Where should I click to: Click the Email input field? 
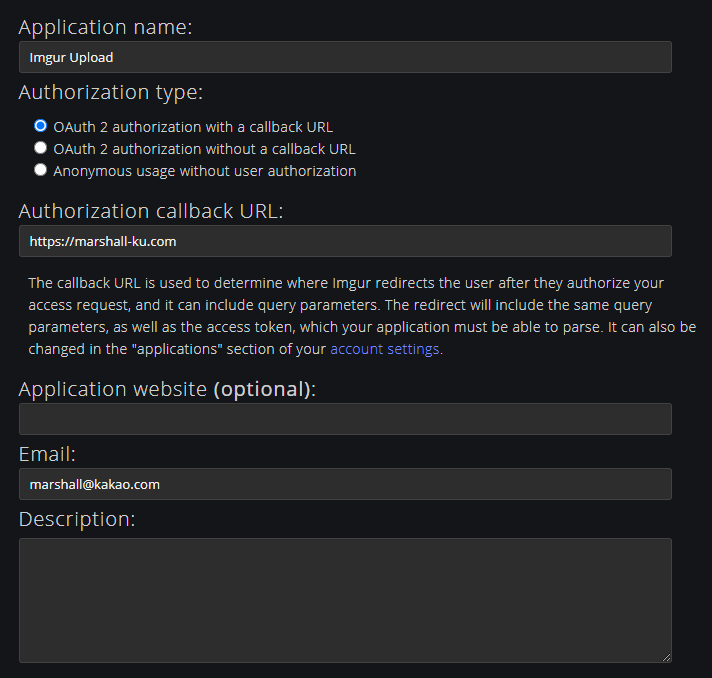tap(345, 484)
